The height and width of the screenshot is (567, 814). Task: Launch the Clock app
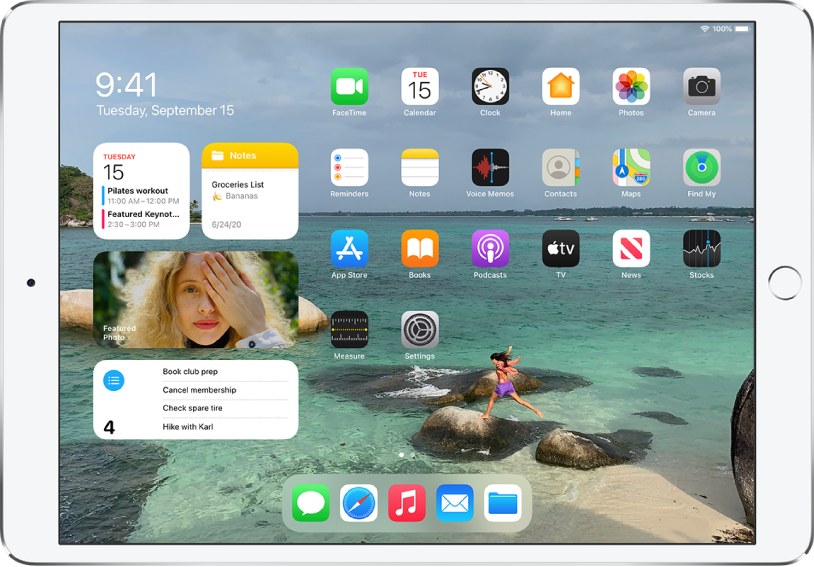[x=490, y=86]
